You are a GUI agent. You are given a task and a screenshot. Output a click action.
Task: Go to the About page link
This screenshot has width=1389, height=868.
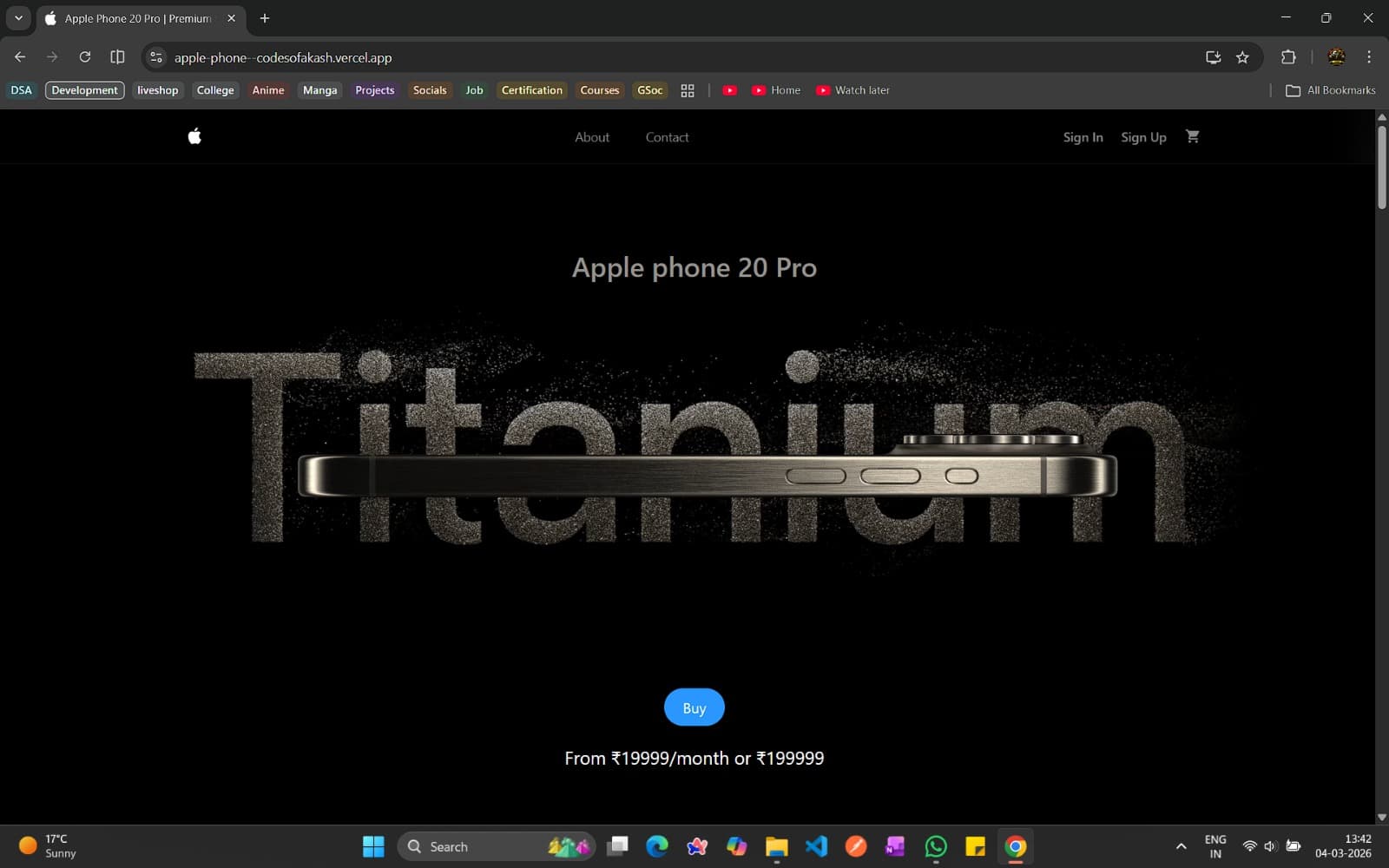(x=592, y=137)
